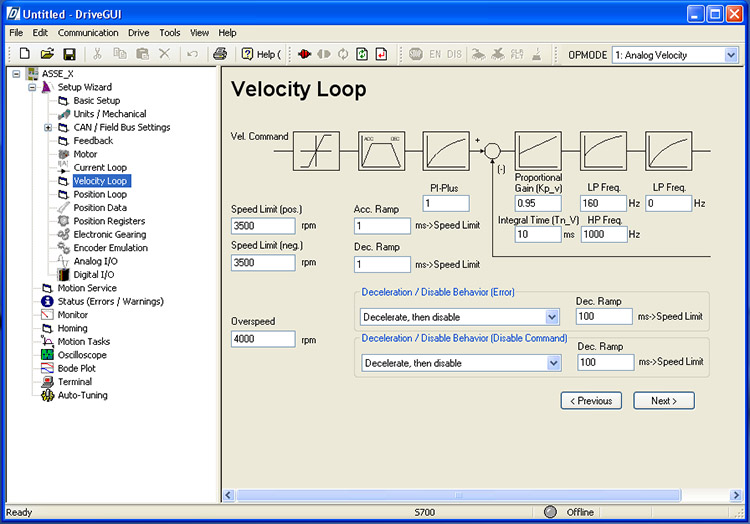Screen dimensions: 750x524
Task: Select Motion Tasks tree item
Action: 84,341
